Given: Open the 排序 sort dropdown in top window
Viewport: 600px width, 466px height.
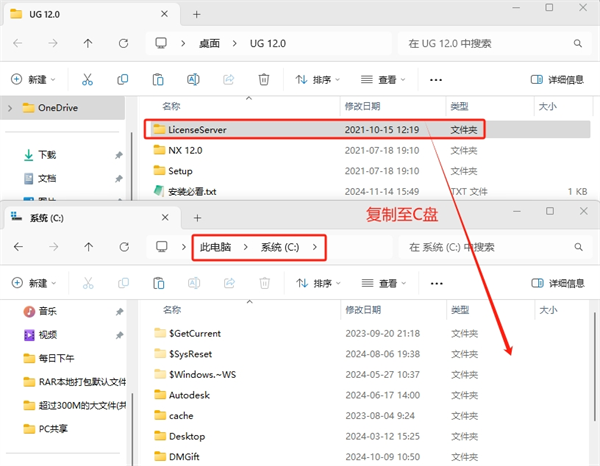Looking at the screenshot, I should (319, 80).
